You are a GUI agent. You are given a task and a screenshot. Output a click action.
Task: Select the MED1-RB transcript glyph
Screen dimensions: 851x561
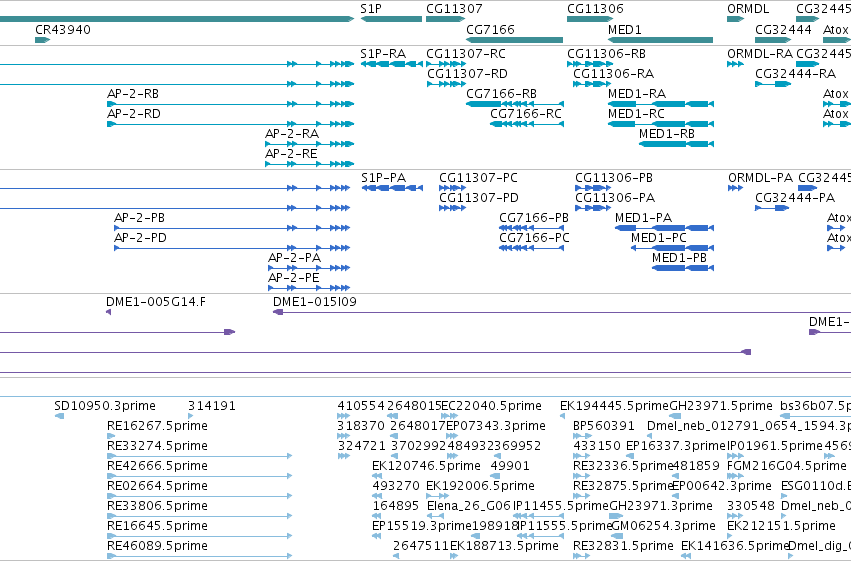pos(676,144)
